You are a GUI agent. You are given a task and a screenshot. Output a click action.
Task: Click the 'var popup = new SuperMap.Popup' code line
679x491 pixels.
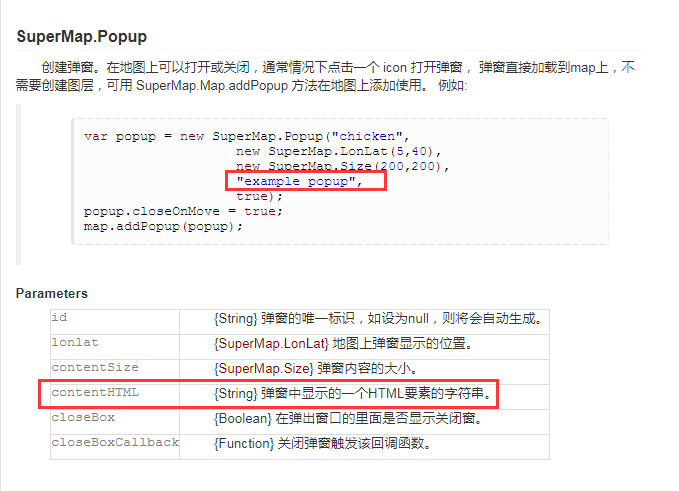(247, 136)
